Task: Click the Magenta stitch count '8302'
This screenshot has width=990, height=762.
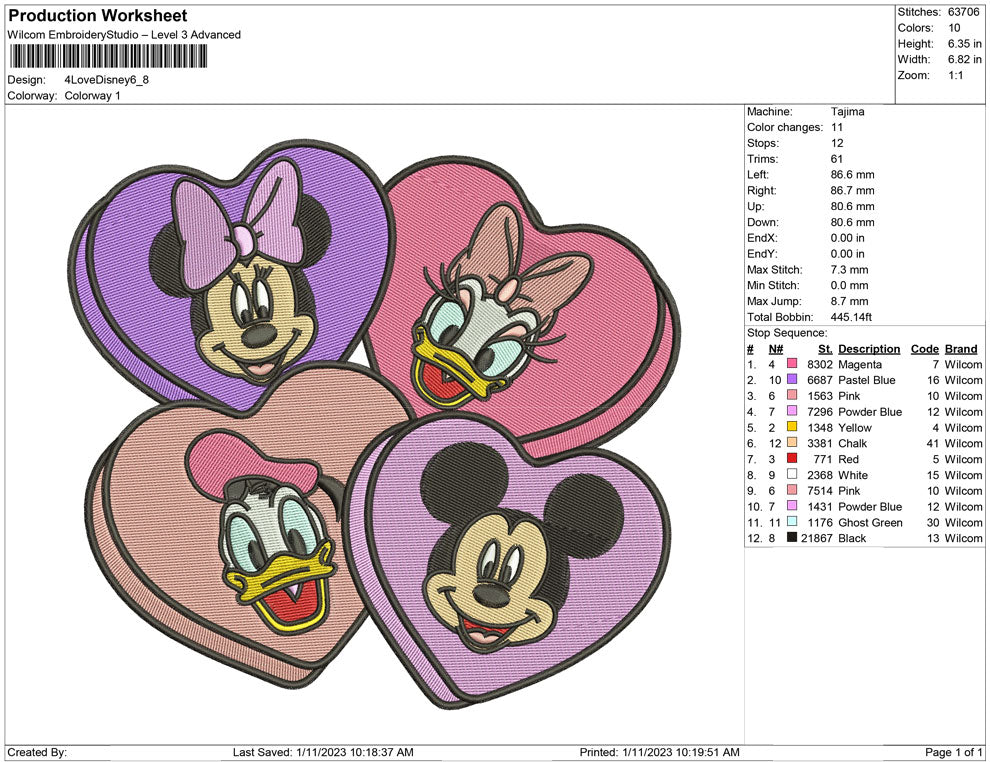Action: coord(820,364)
